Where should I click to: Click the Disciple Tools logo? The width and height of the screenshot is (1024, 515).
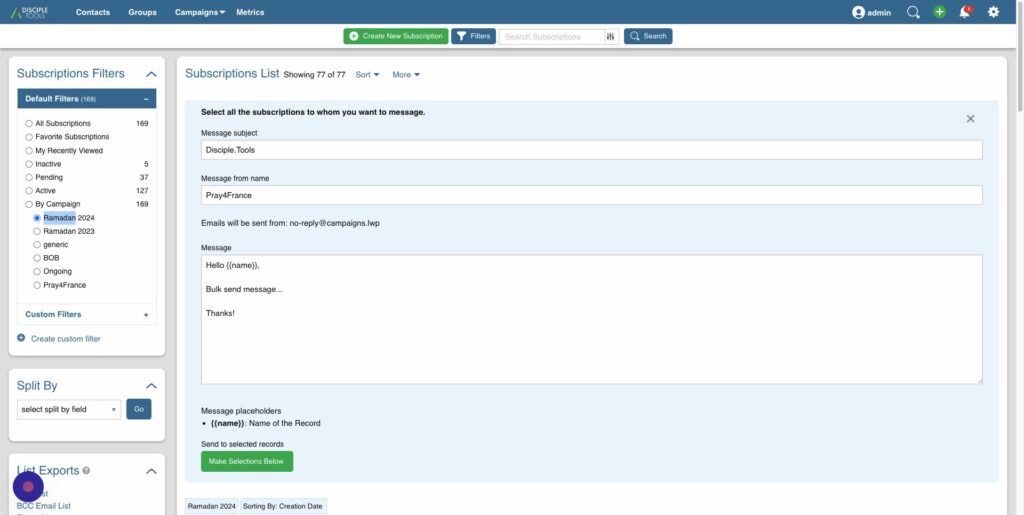point(28,12)
